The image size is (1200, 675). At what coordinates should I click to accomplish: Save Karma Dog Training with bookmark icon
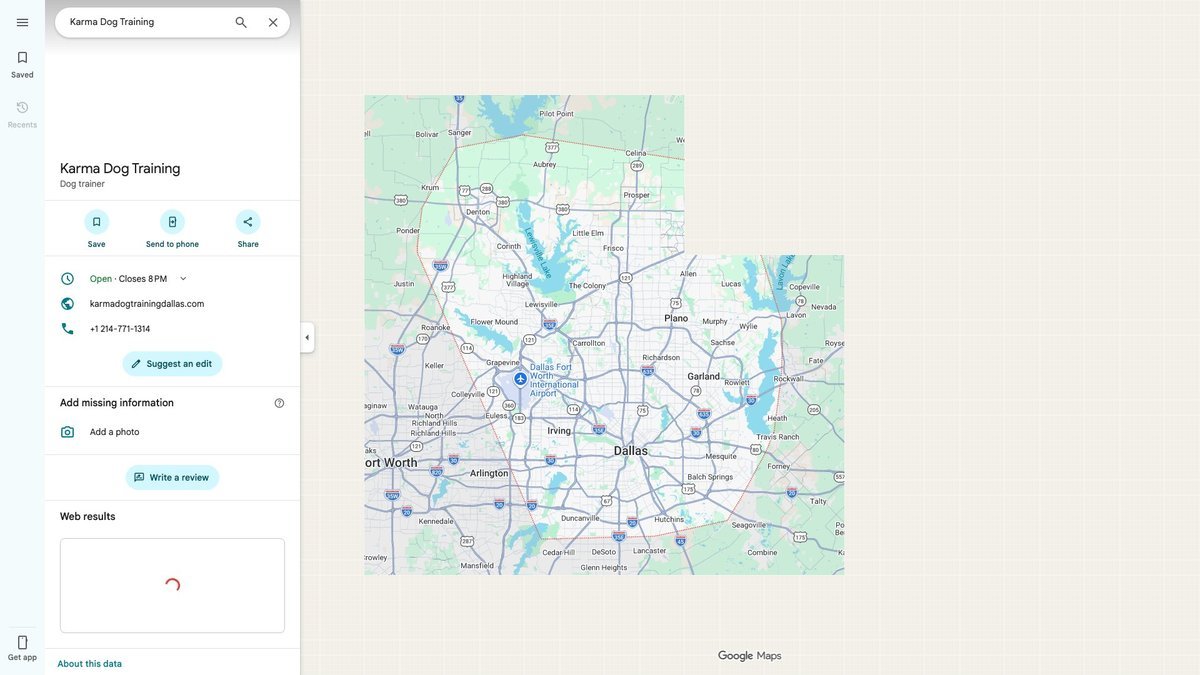[x=96, y=222]
